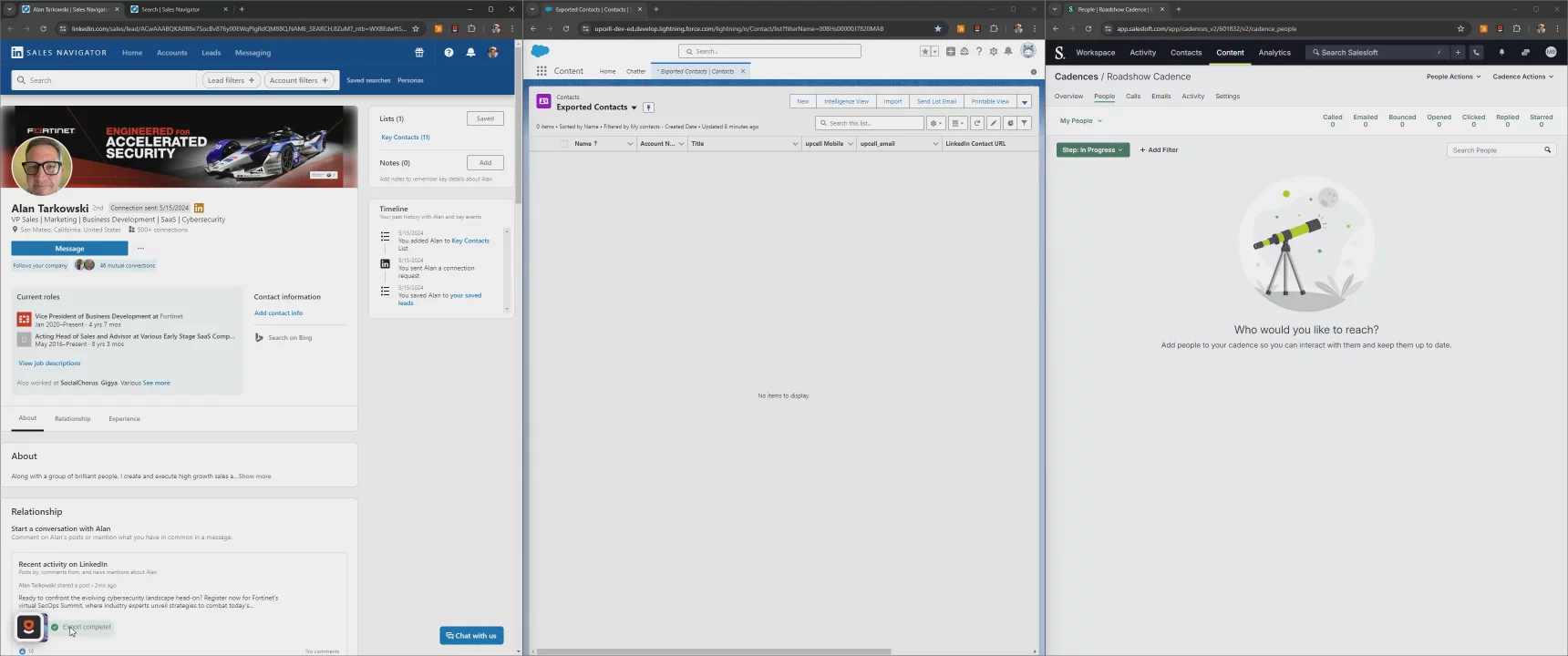The image size is (1568, 656).
Task: Open Sales Navigator notifications bell
Action: 470,53
